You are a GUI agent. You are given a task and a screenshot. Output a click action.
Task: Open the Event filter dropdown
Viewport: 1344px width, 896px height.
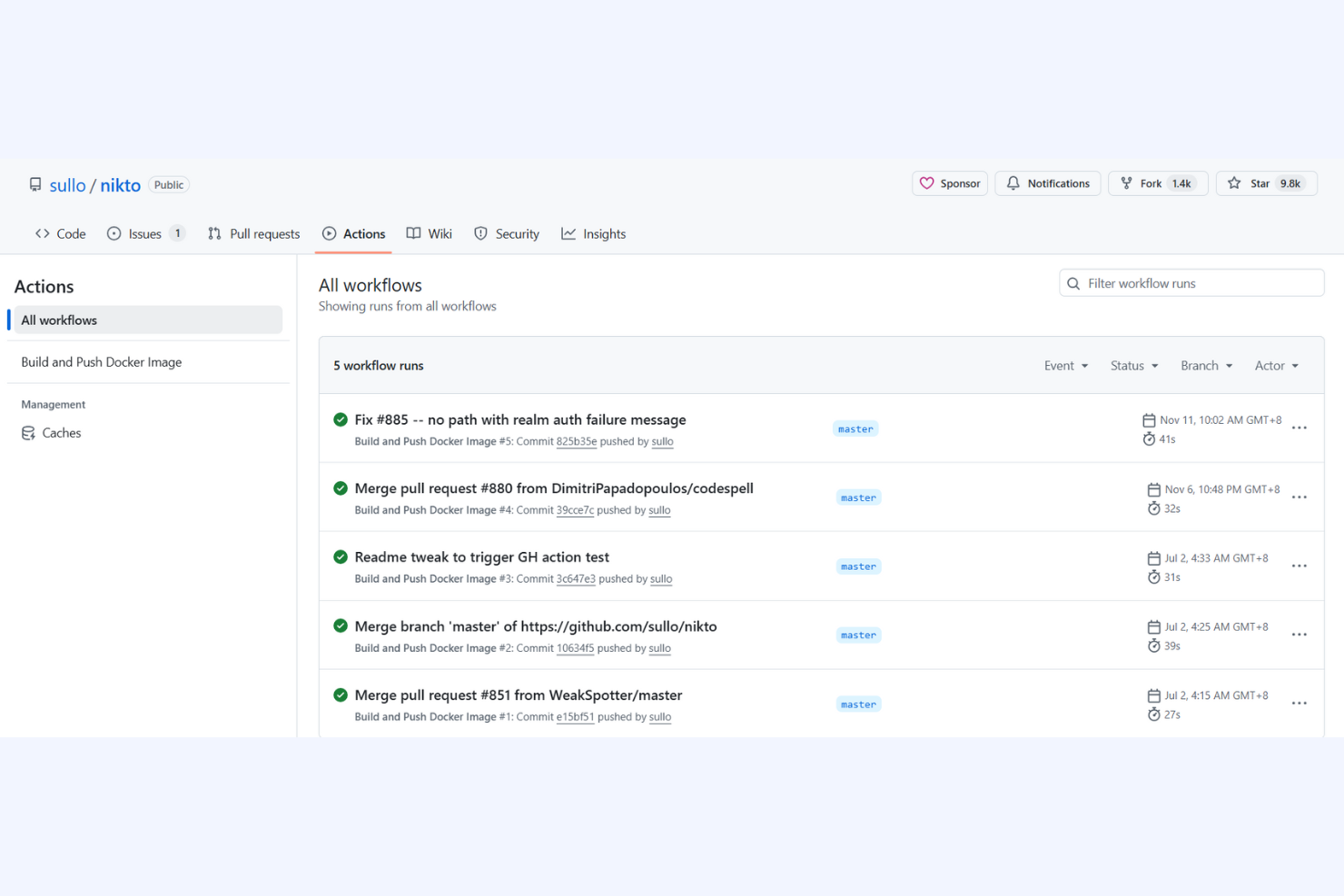pyautogui.click(x=1065, y=365)
